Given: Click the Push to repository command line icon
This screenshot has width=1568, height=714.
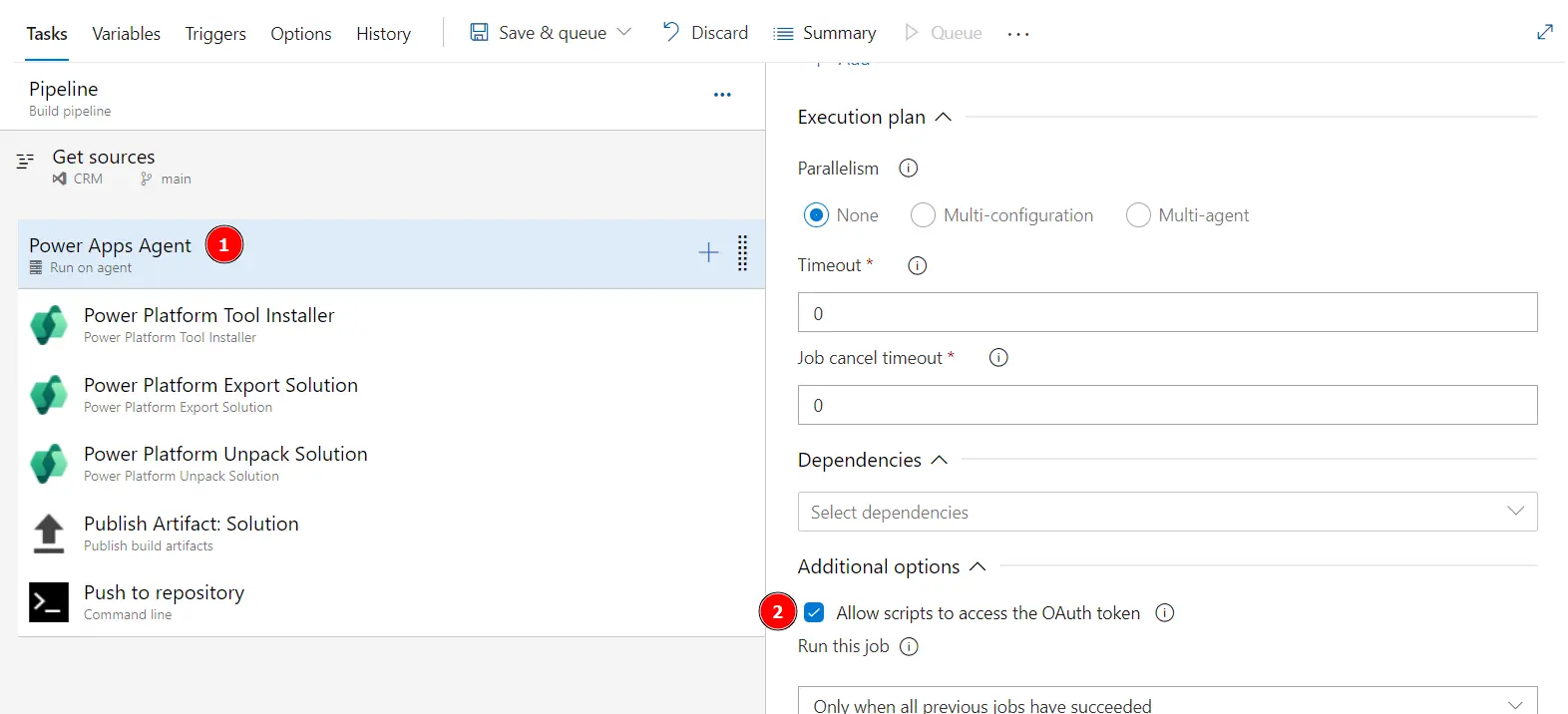Looking at the screenshot, I should click(x=49, y=602).
